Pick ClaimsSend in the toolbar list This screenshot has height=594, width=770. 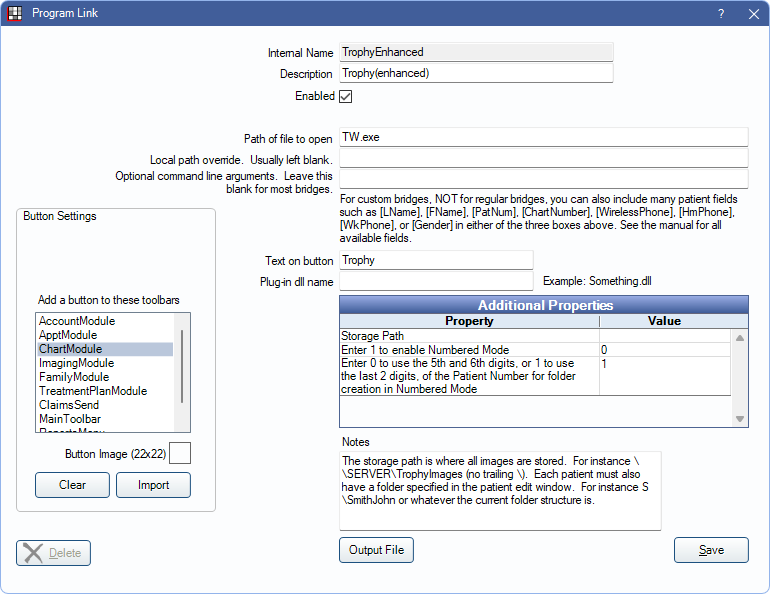(69, 405)
